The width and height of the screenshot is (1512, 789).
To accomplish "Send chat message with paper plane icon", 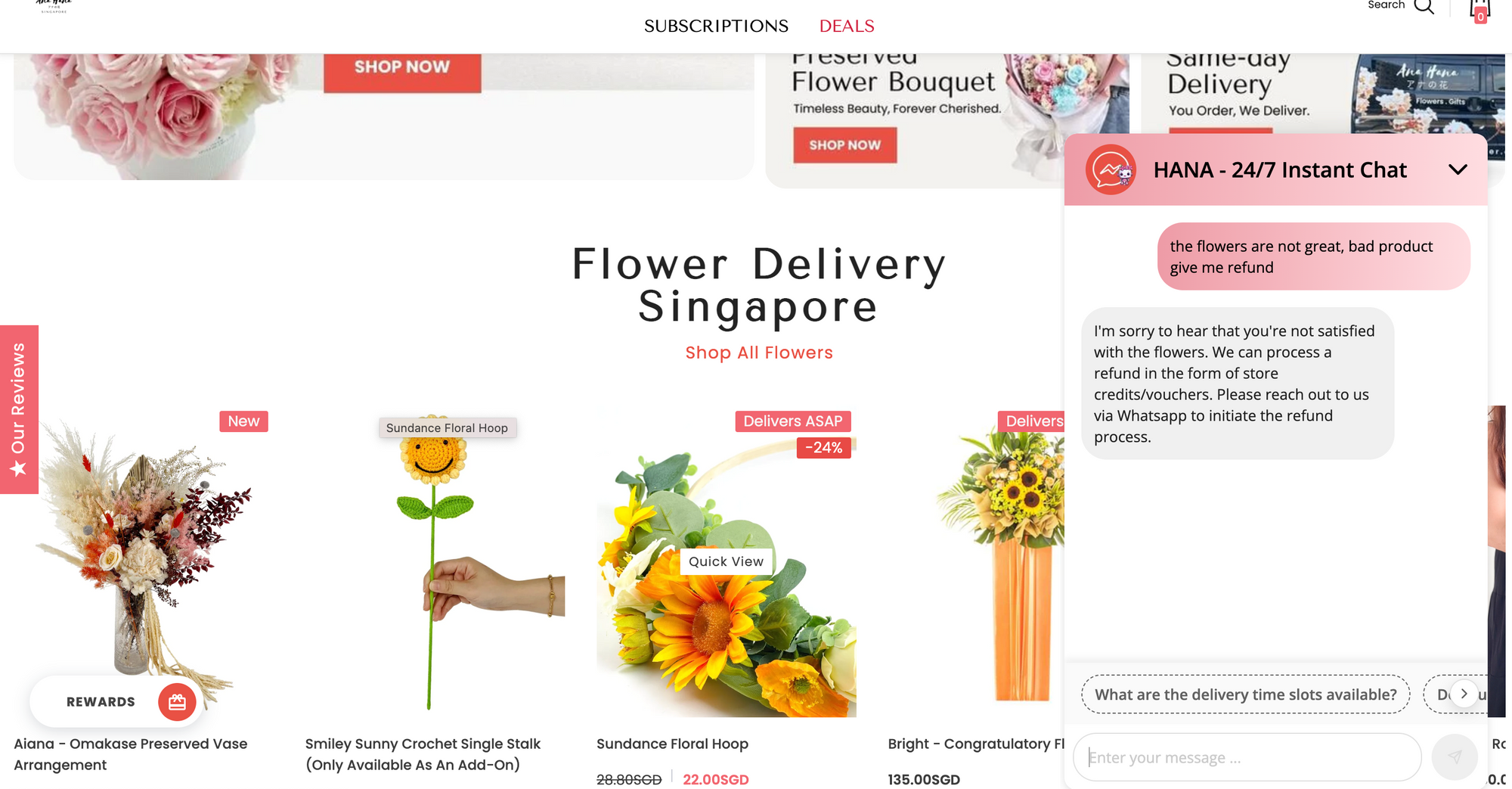I will click(x=1455, y=756).
